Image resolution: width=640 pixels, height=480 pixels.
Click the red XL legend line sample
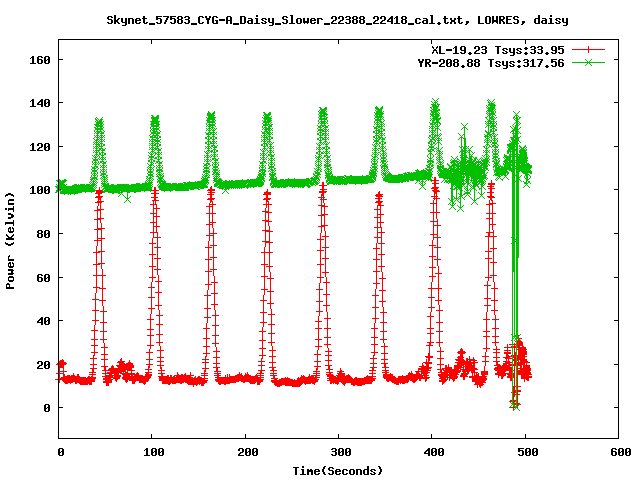coord(590,49)
